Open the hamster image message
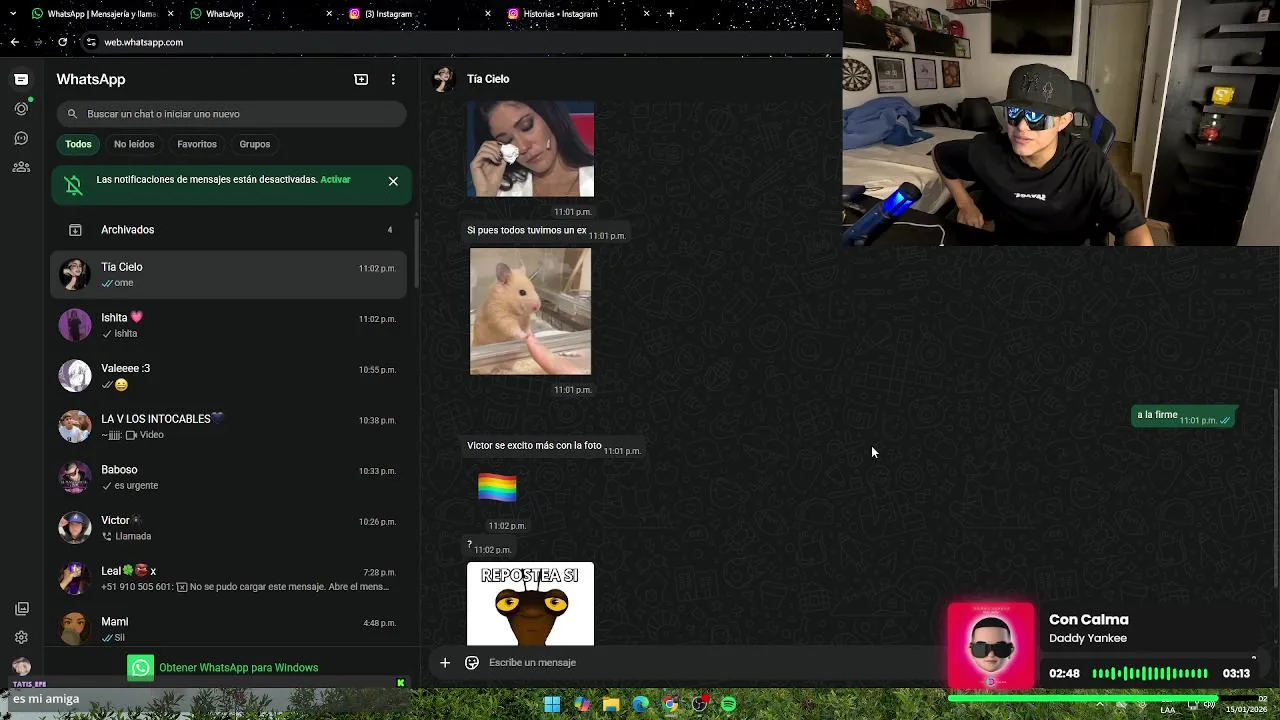Screen dimensions: 1280x720 tap(530, 311)
